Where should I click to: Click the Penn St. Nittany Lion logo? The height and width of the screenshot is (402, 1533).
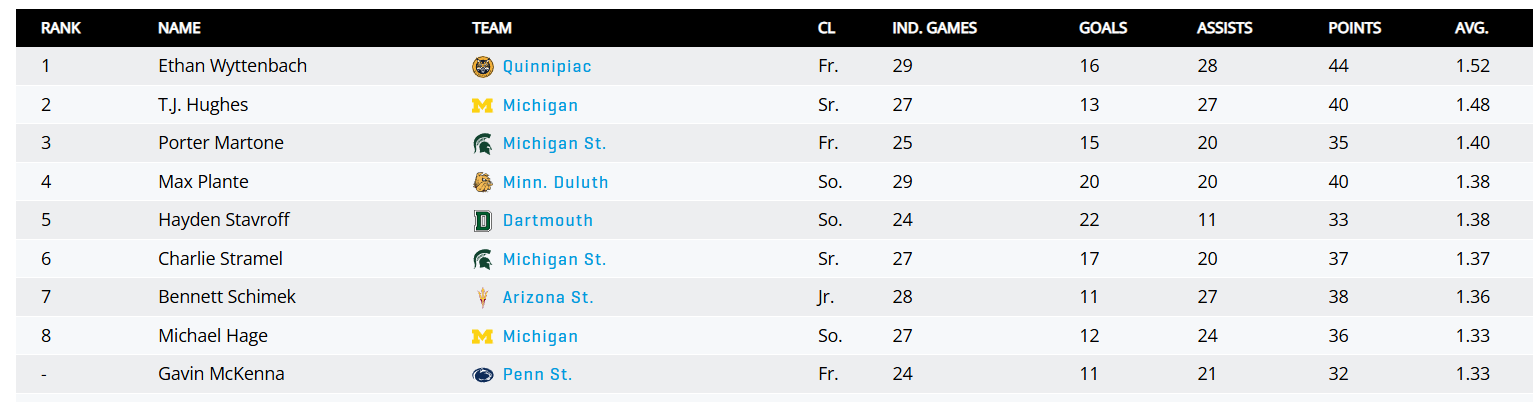482,375
